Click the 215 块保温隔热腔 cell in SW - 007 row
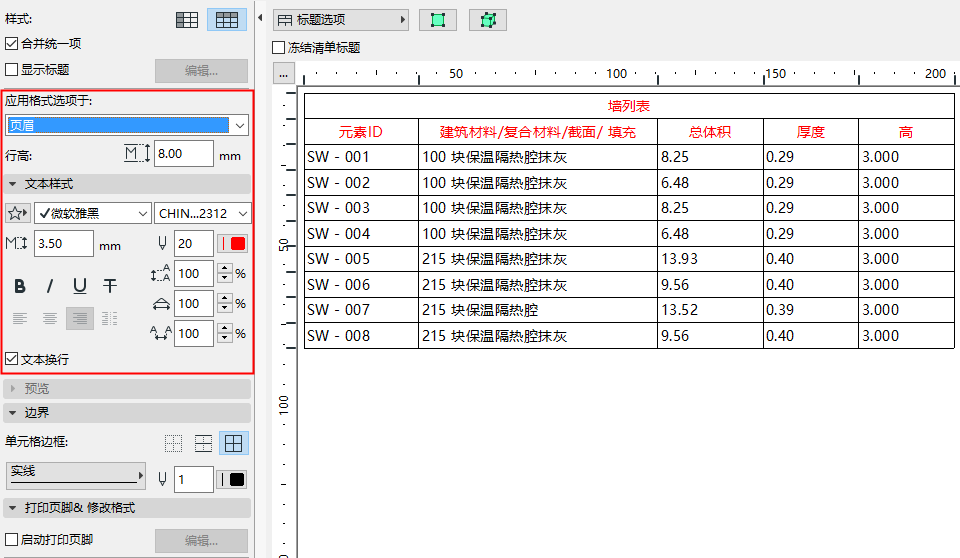Viewport: 960px width, 558px height. pyautogui.click(x=538, y=310)
